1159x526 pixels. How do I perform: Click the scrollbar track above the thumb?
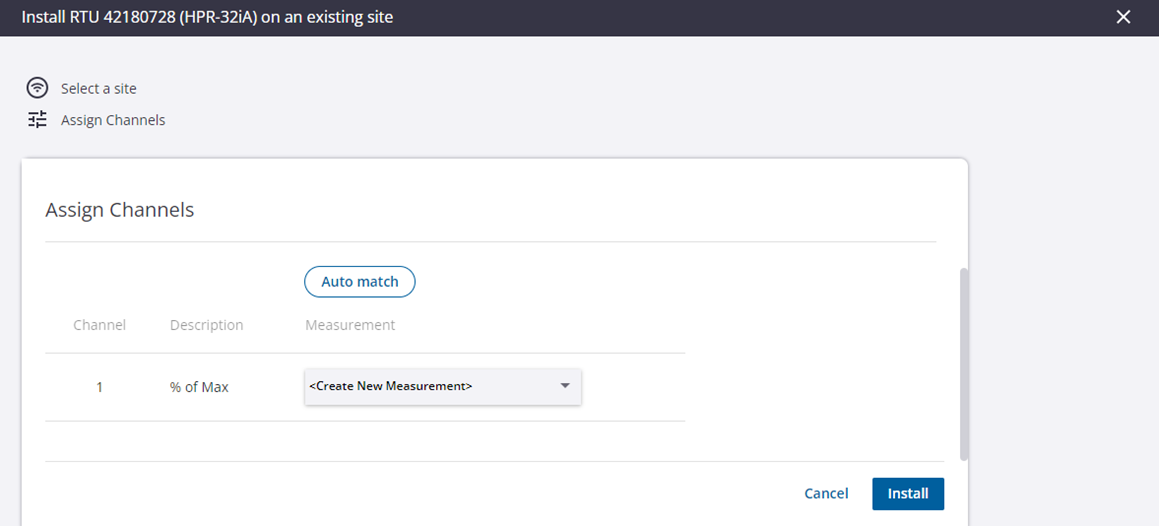[964, 215]
